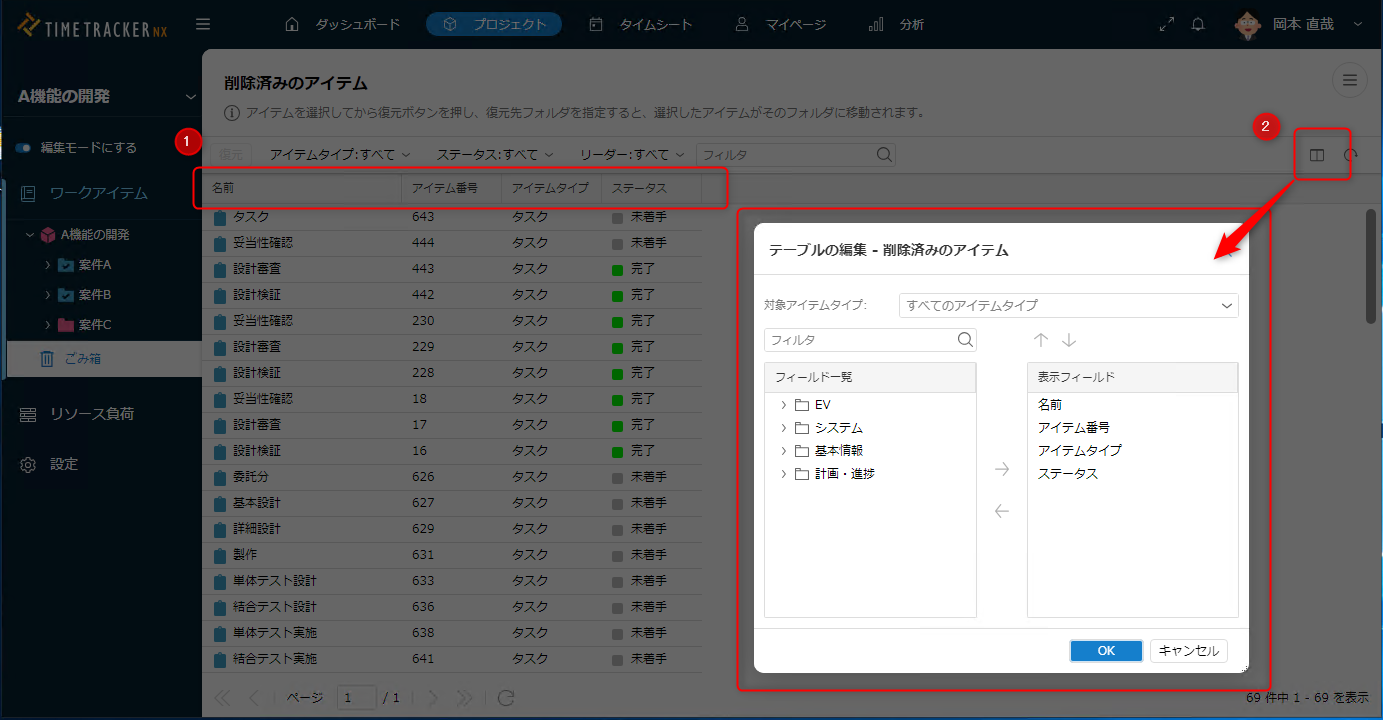Click the round list menu icon top-right
The width and height of the screenshot is (1383, 720).
pos(1349,81)
